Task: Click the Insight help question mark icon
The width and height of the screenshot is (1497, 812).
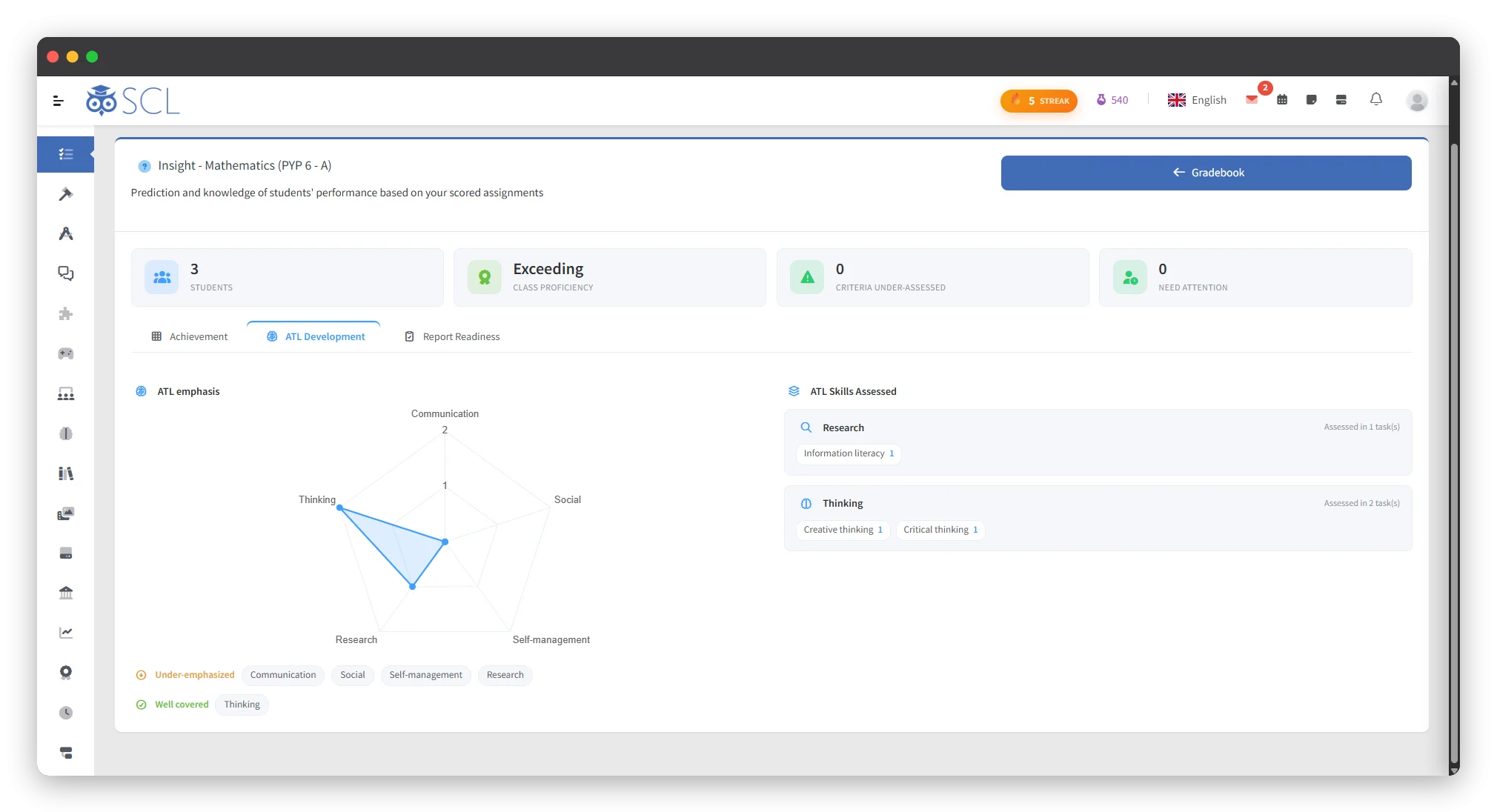Action: (x=145, y=166)
